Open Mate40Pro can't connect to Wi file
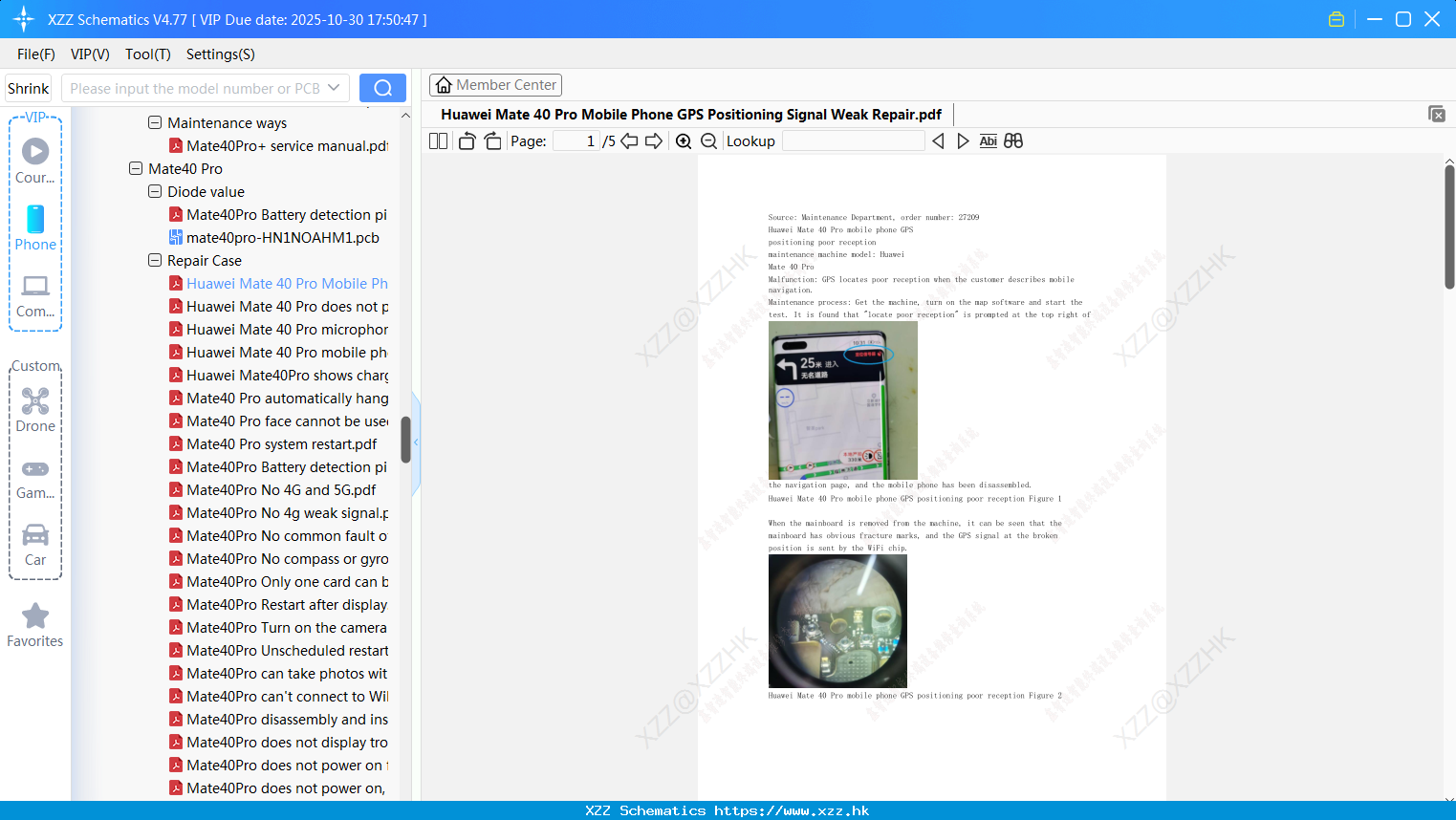Screen dimensions: 1456x820 278,696
